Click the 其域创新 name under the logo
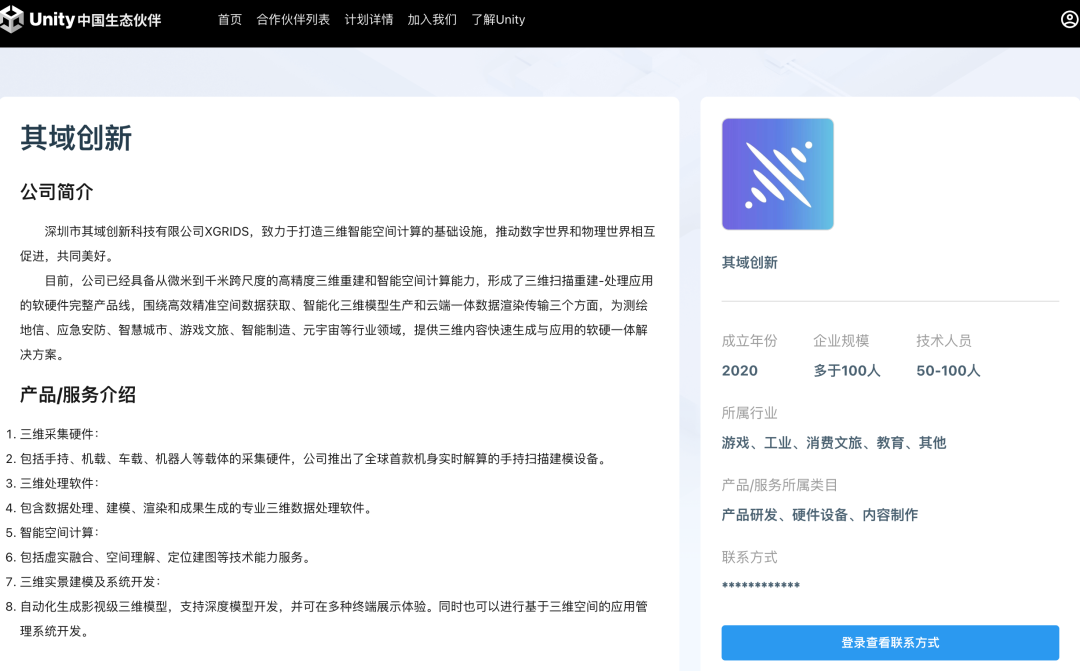The width and height of the screenshot is (1080, 671). click(749, 262)
